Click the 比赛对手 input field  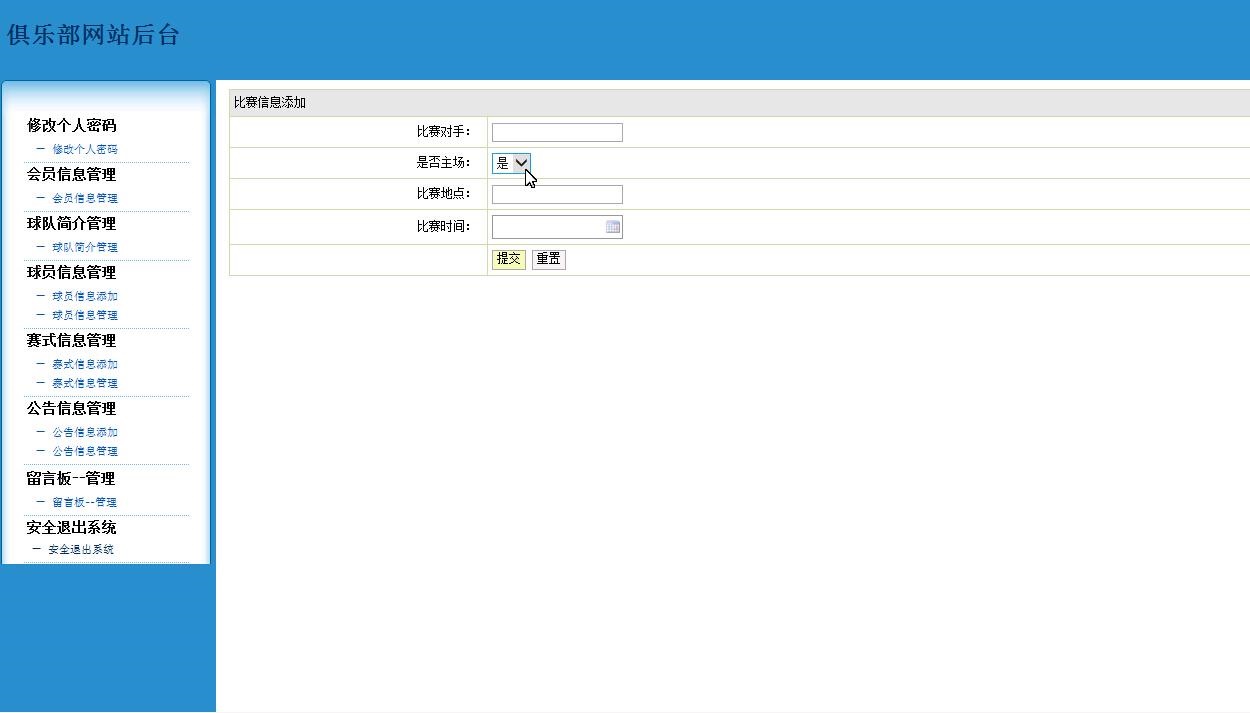pyautogui.click(x=557, y=132)
